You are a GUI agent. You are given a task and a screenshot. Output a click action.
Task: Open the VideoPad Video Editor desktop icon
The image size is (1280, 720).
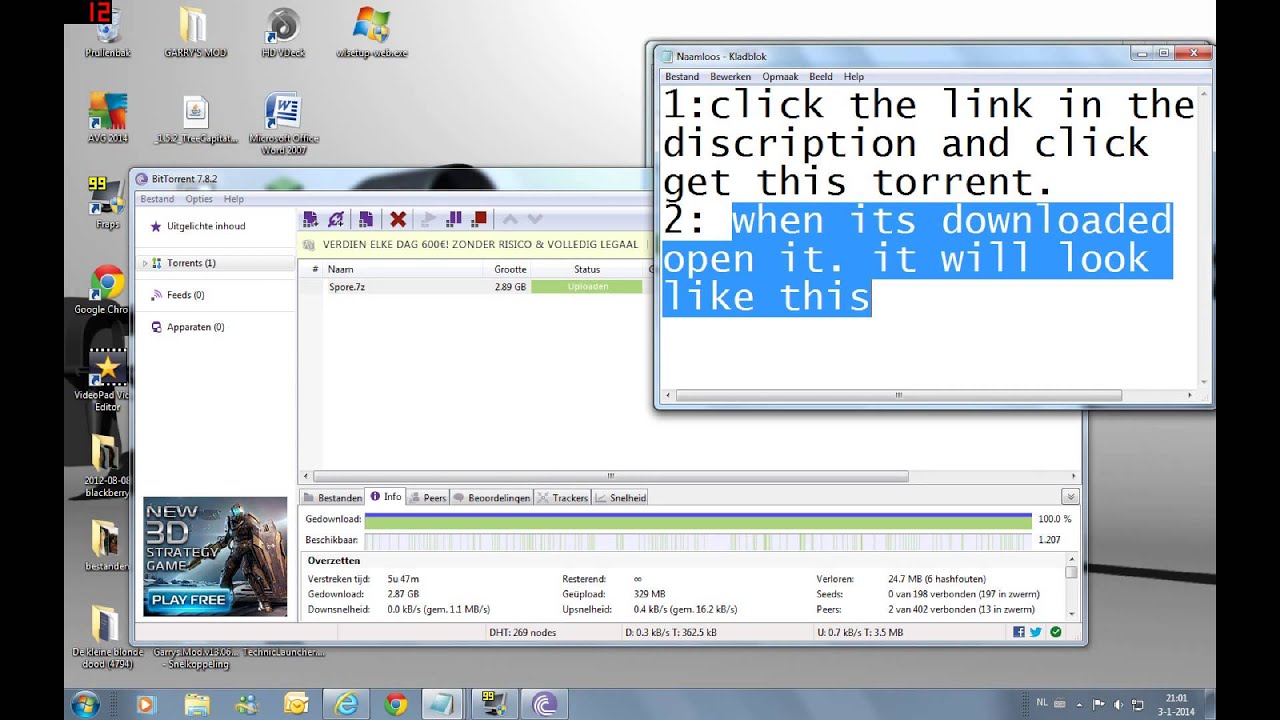tap(103, 380)
